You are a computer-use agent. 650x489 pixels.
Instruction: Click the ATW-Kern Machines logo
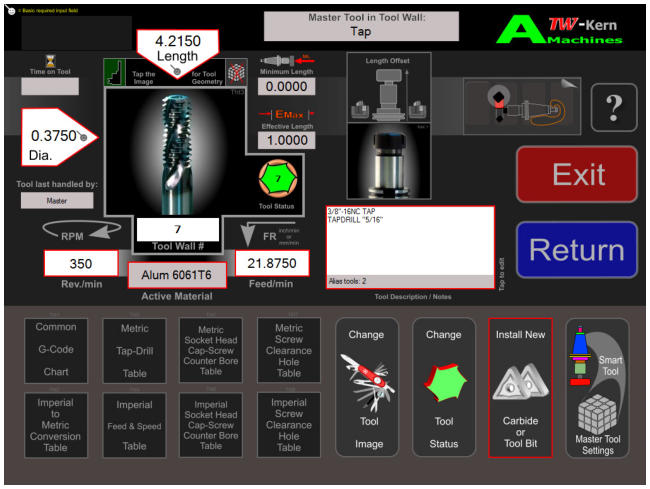click(560, 29)
